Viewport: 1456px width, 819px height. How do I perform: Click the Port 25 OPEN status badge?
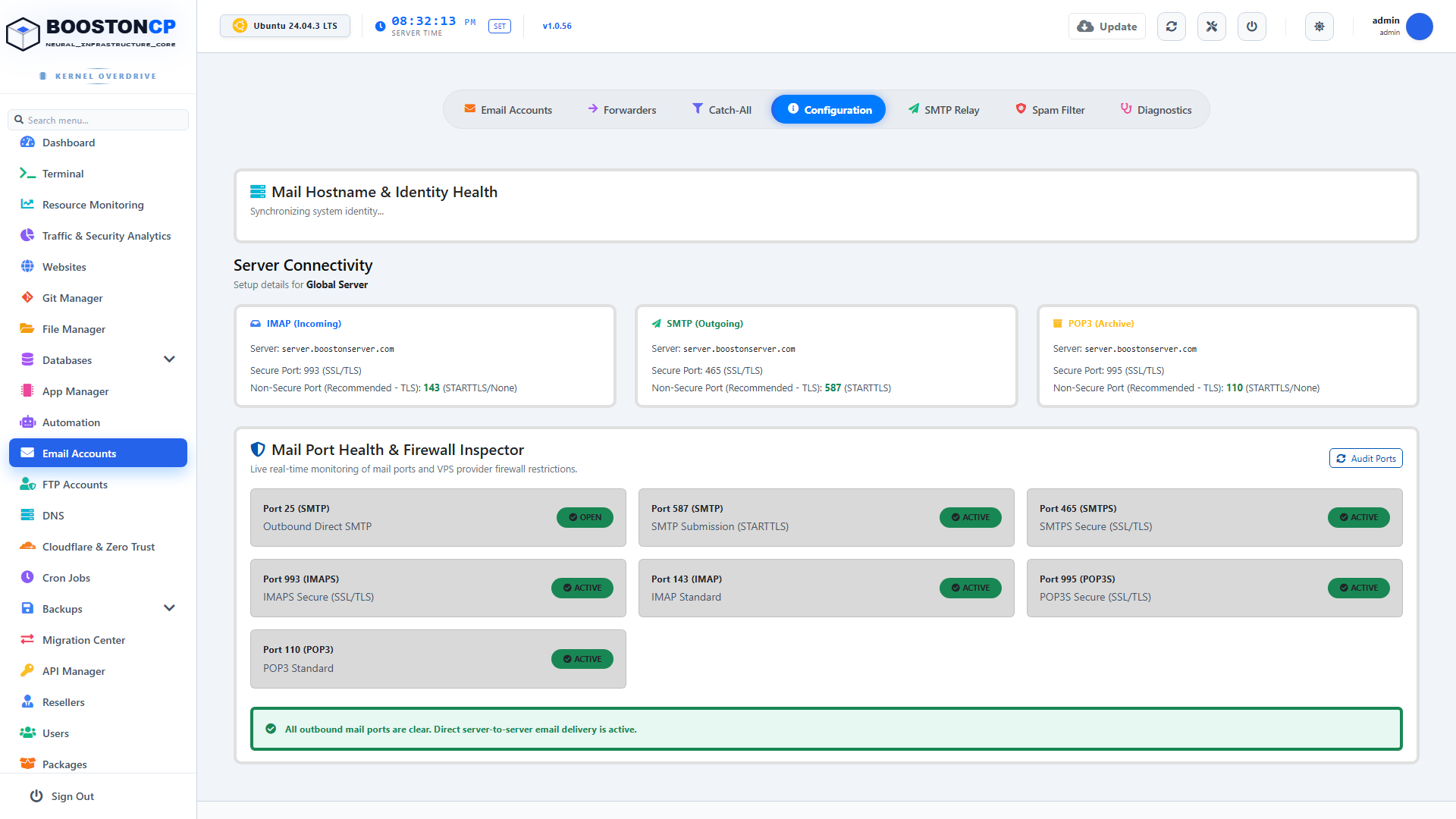[x=585, y=517]
